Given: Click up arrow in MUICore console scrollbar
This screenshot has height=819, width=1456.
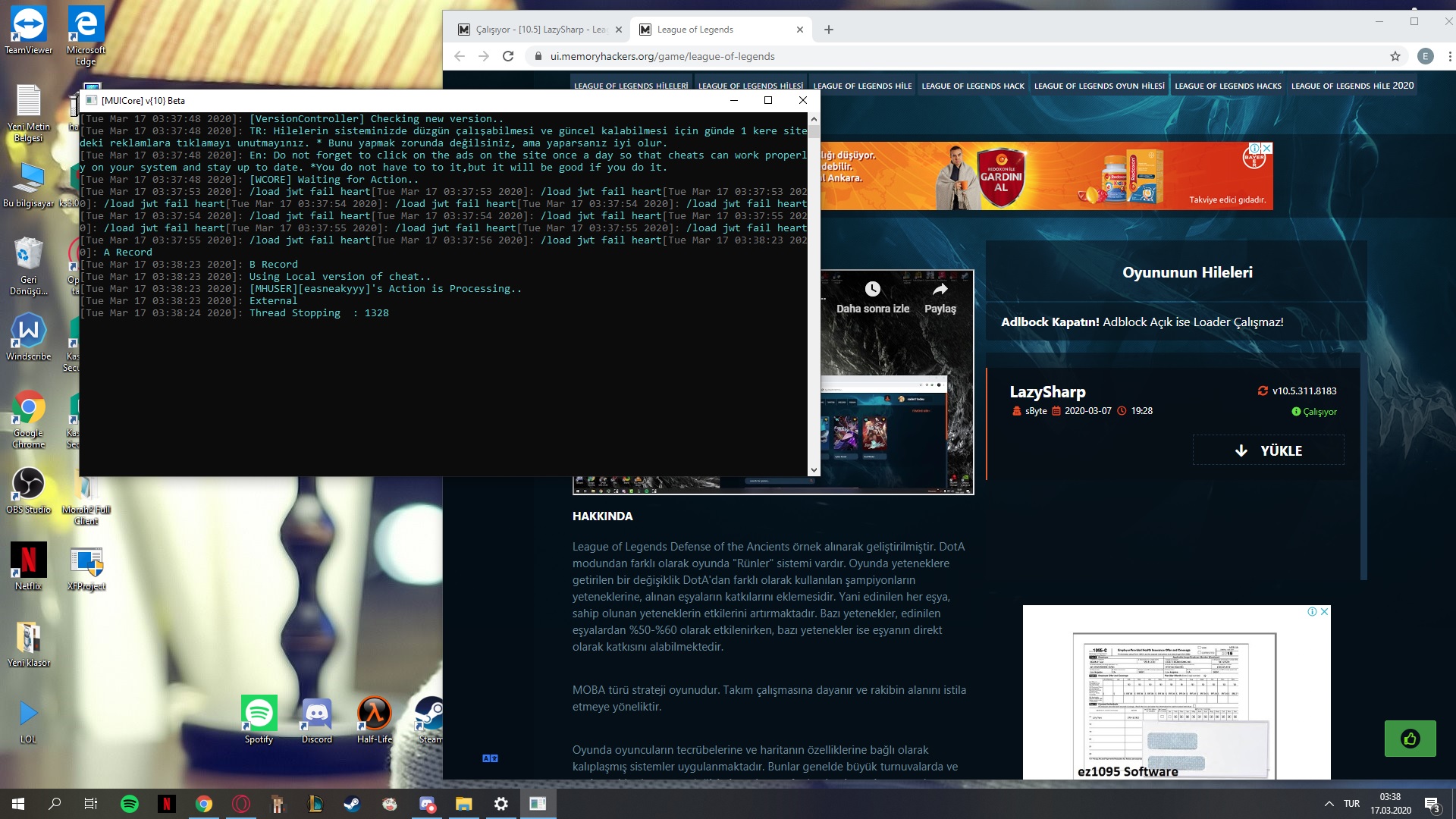Looking at the screenshot, I should (814, 119).
